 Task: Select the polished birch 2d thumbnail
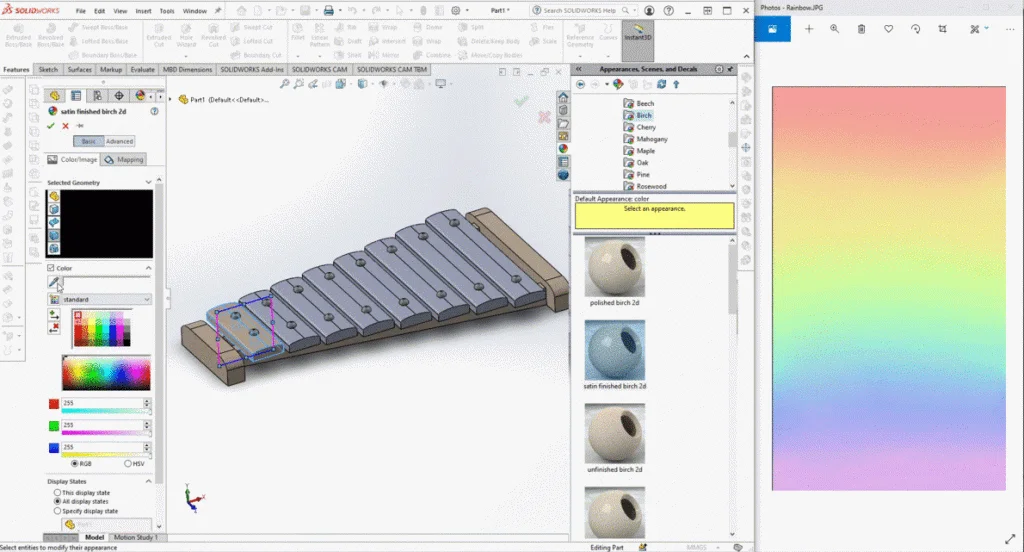pos(614,267)
